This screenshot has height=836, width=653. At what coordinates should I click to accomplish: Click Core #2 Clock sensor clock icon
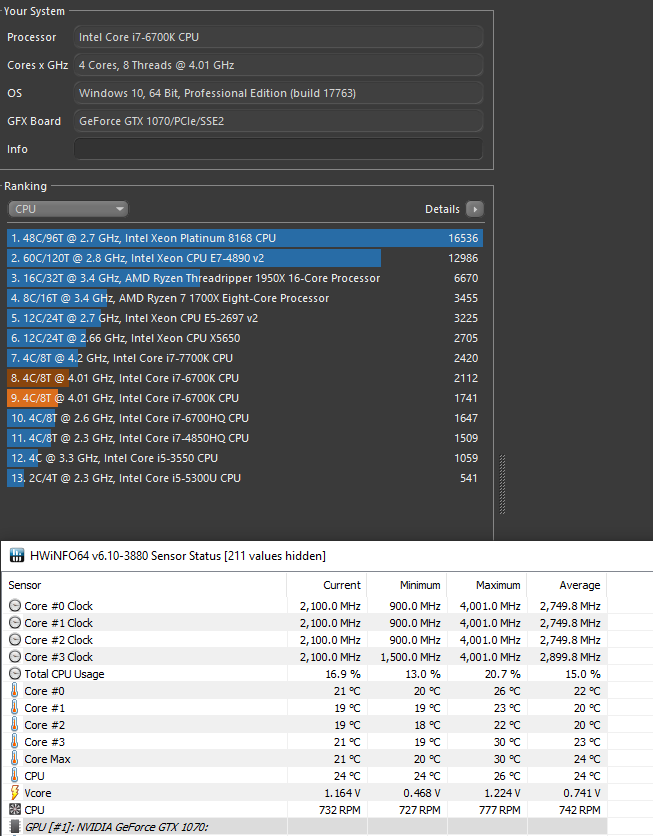15,640
